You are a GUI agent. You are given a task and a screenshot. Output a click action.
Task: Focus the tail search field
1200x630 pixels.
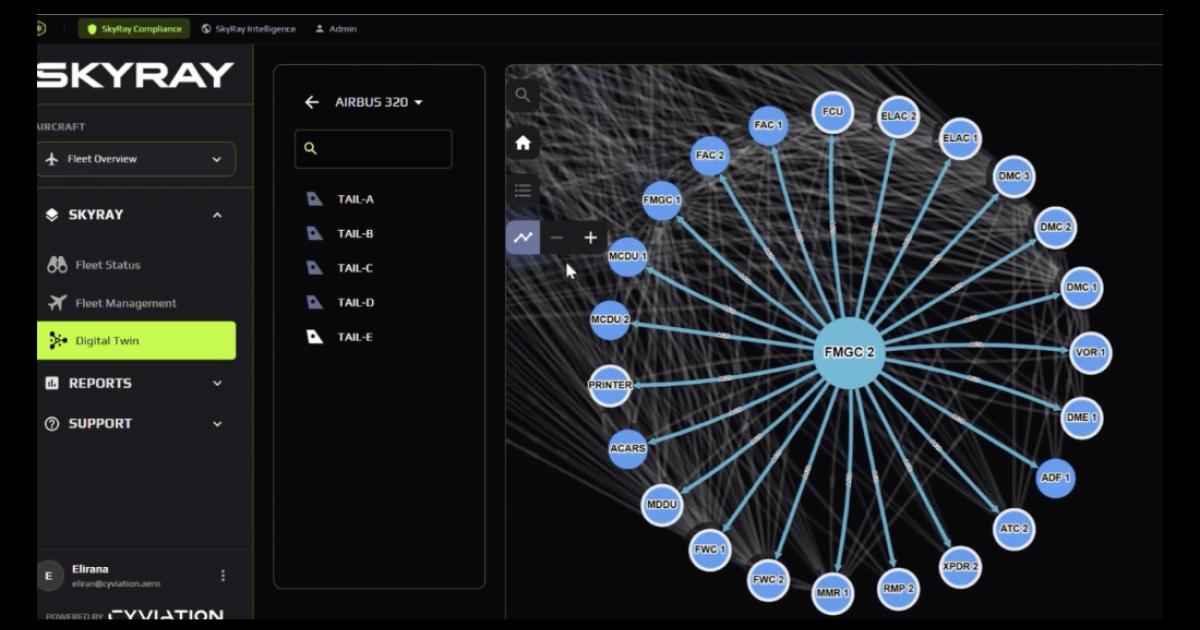pos(373,148)
